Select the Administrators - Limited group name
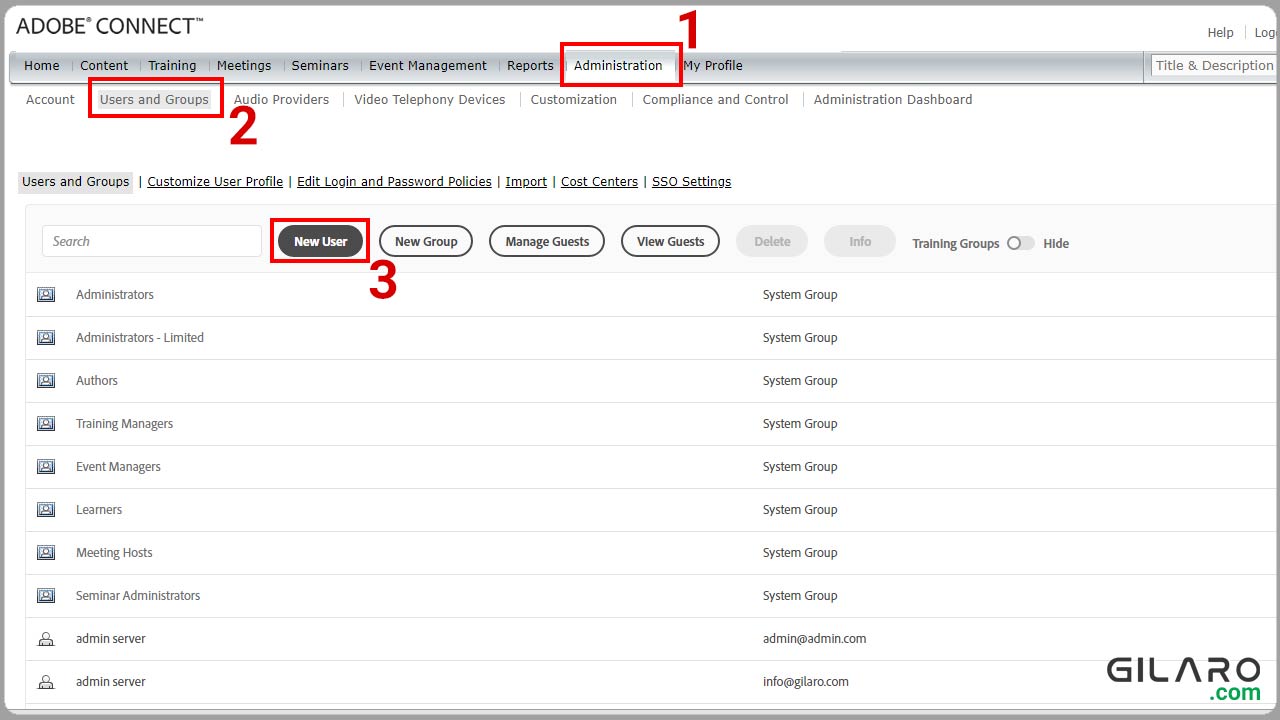This screenshot has width=1280, height=720. coord(140,338)
